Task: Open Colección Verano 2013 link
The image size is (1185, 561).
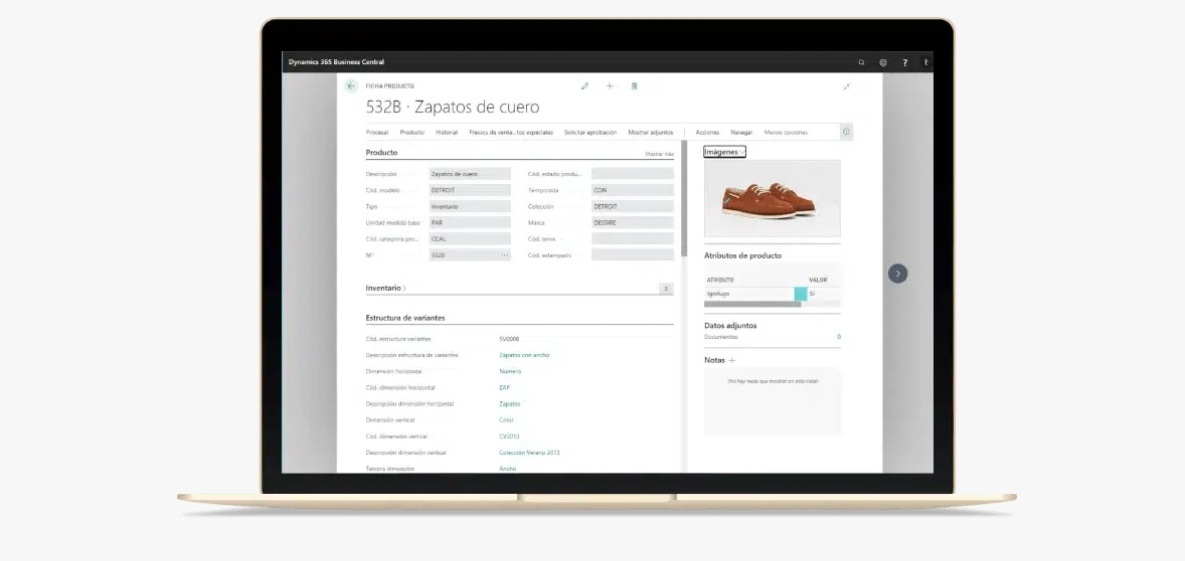Action: 530,453
